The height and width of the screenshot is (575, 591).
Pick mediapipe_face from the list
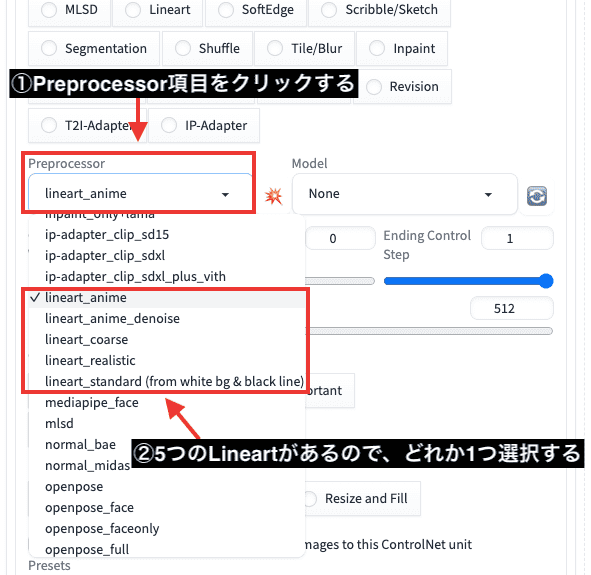[x=92, y=403]
